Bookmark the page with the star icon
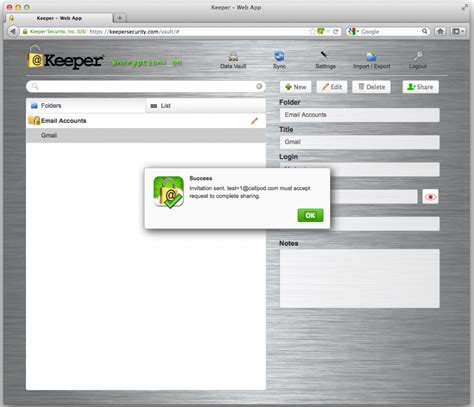The width and height of the screenshot is (474, 407). point(312,32)
